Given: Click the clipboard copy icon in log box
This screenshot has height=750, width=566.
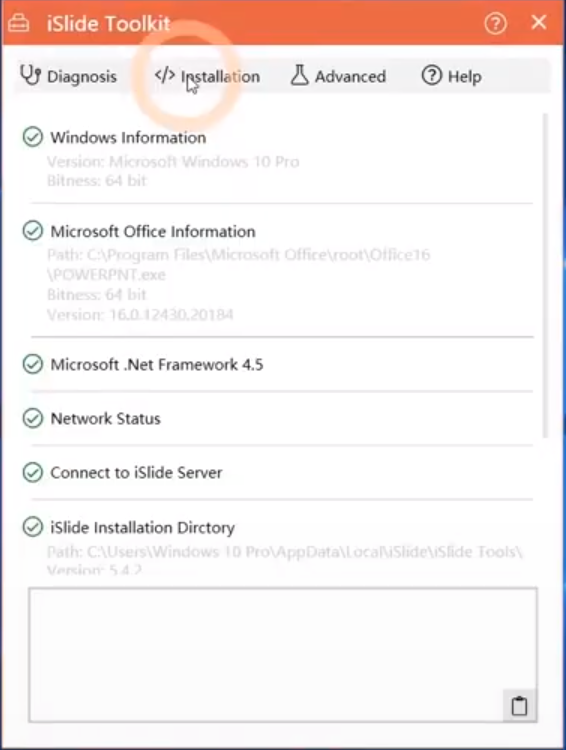Looking at the screenshot, I should coord(520,706).
